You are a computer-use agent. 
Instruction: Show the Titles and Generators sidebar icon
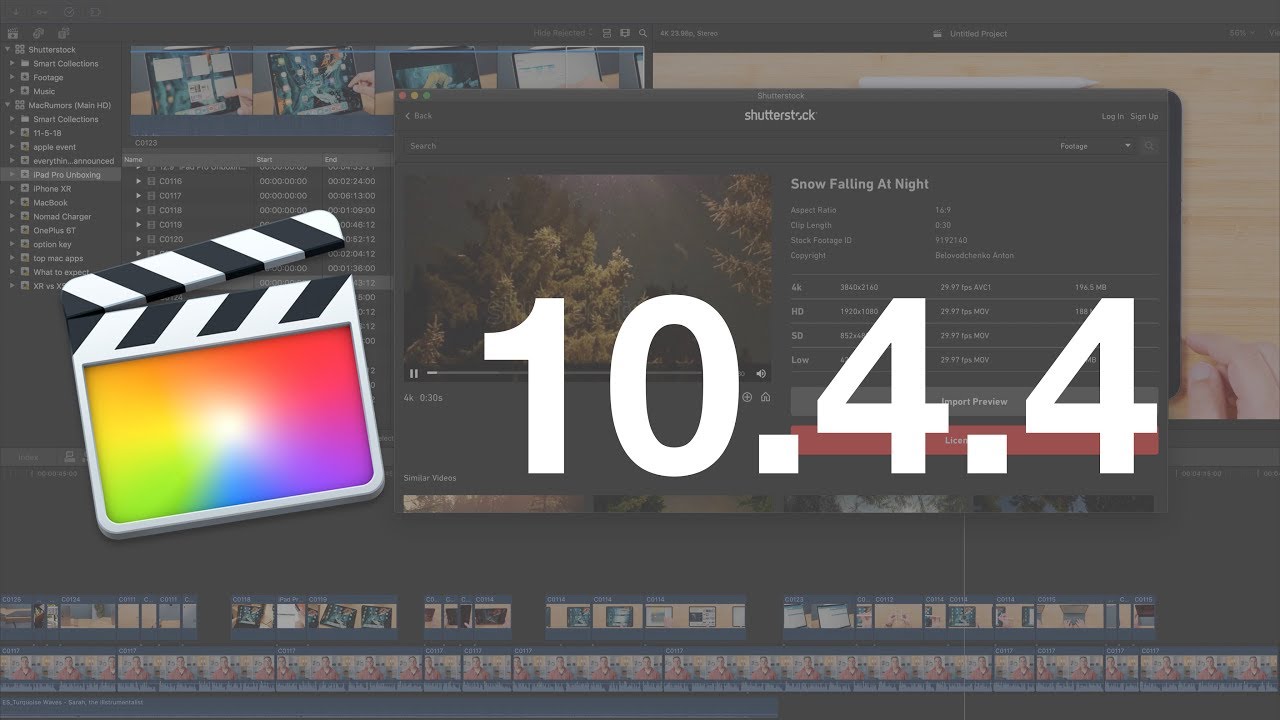coord(62,33)
